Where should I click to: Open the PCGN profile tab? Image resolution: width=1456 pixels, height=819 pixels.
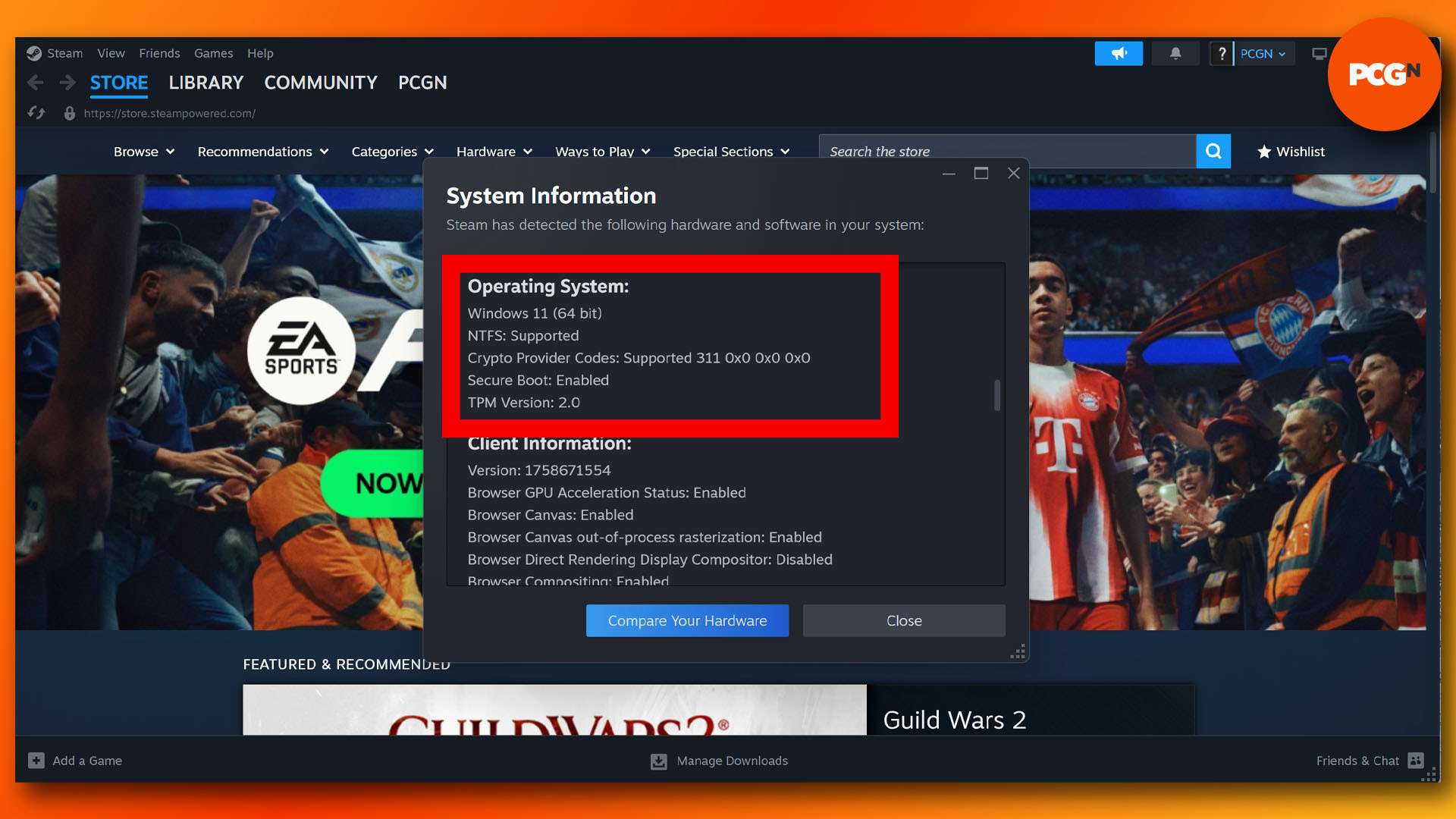(422, 83)
